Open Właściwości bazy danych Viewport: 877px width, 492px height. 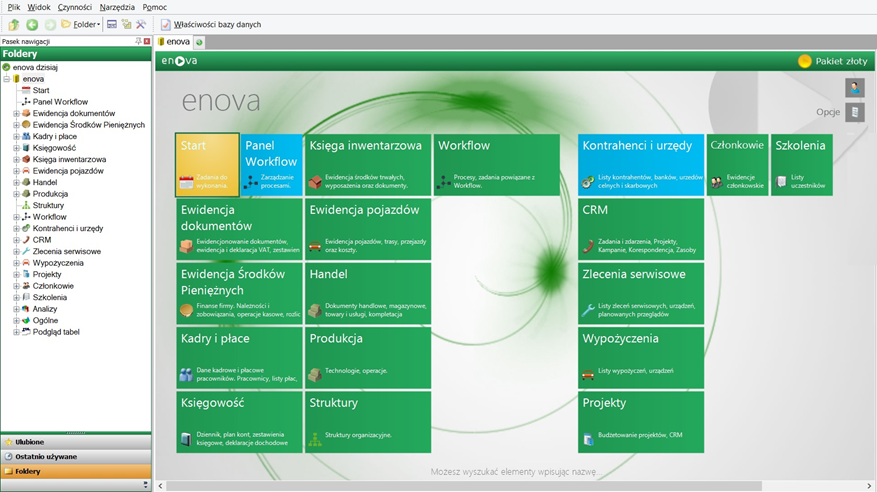[211, 25]
